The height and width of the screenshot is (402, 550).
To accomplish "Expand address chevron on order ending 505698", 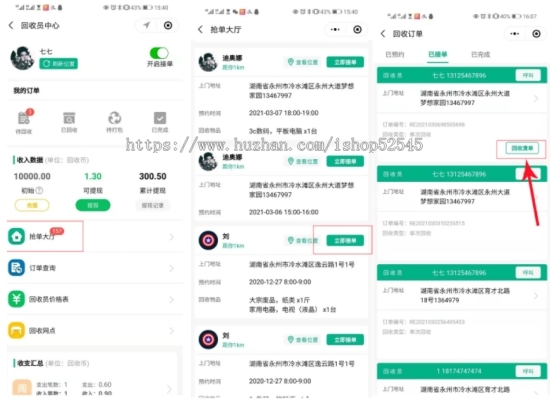I will pos(536,98).
